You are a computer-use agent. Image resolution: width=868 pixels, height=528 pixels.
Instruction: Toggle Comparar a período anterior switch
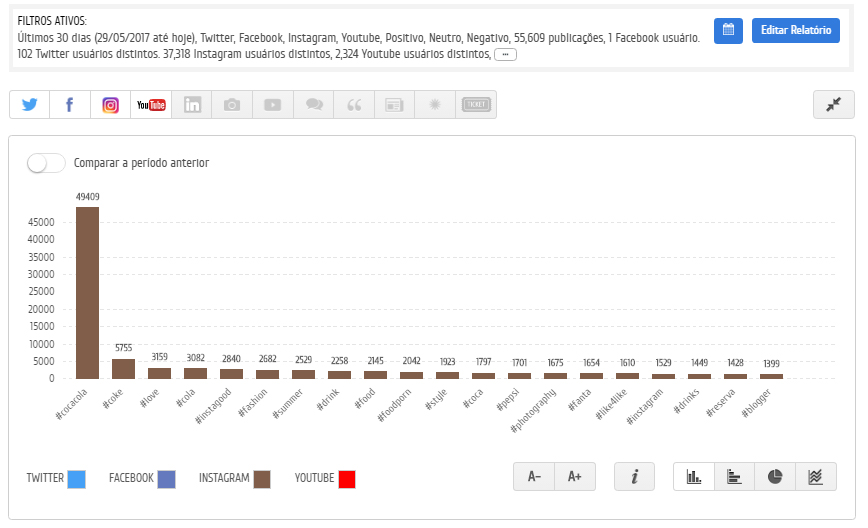46,163
